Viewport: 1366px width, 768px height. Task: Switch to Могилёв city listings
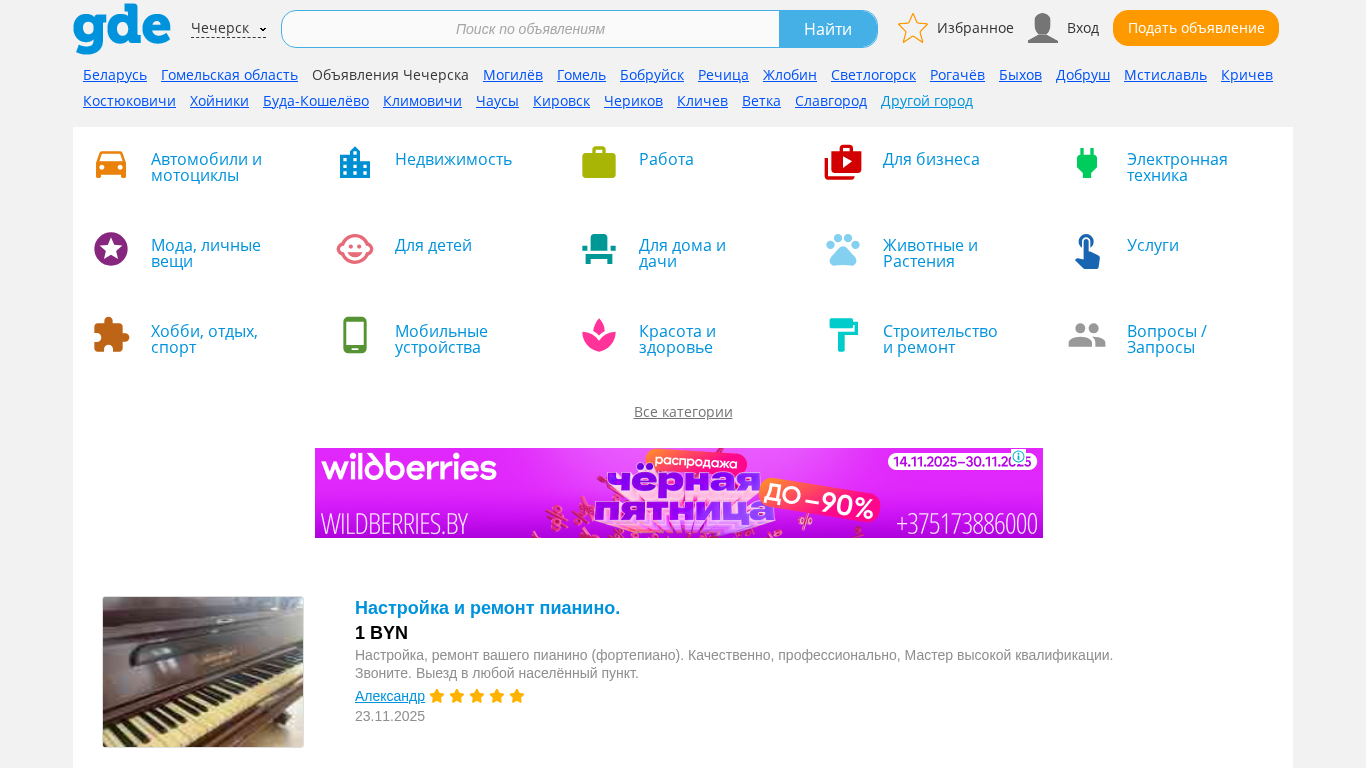pos(513,75)
